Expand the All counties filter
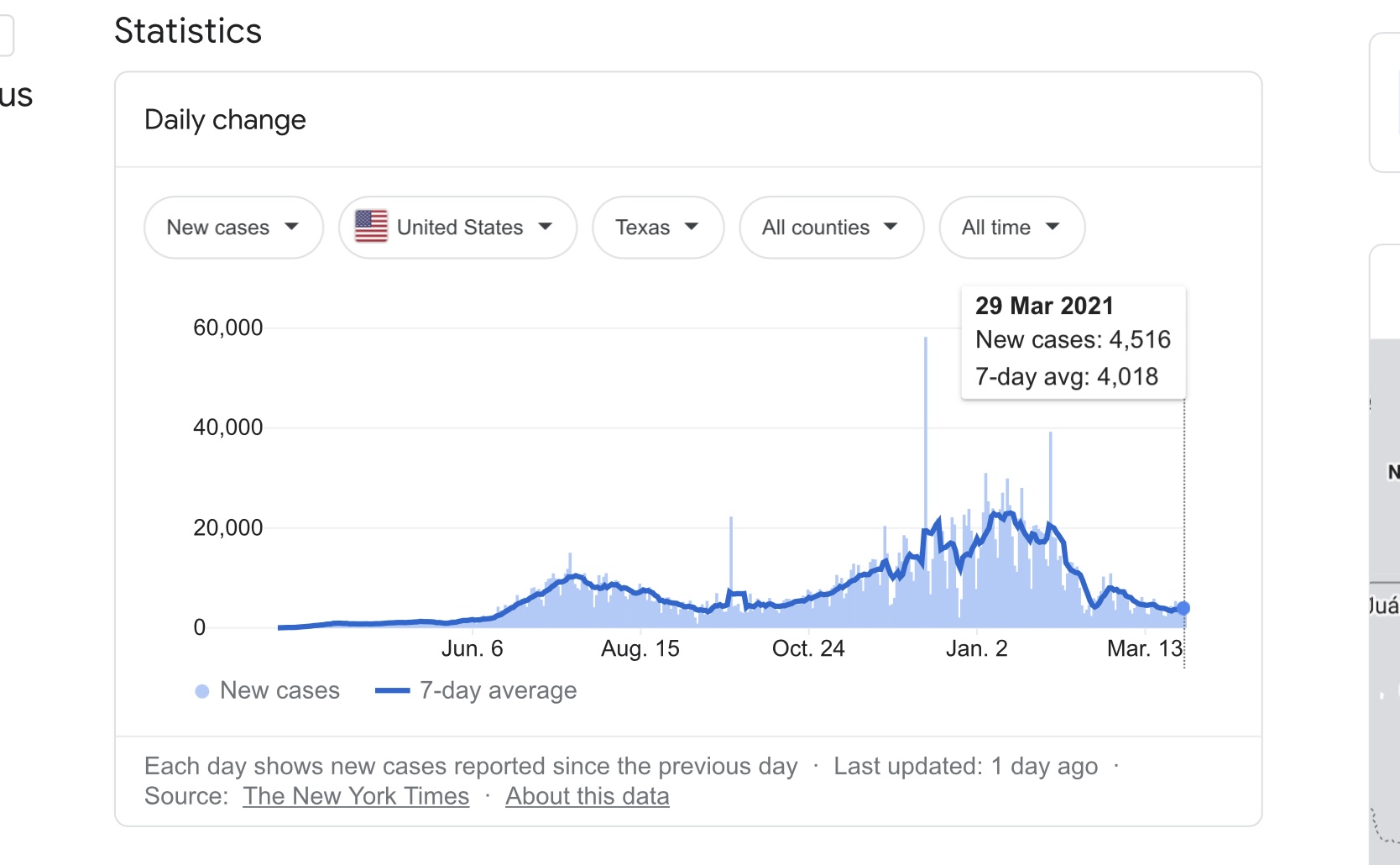The width and height of the screenshot is (1400, 865). (830, 228)
